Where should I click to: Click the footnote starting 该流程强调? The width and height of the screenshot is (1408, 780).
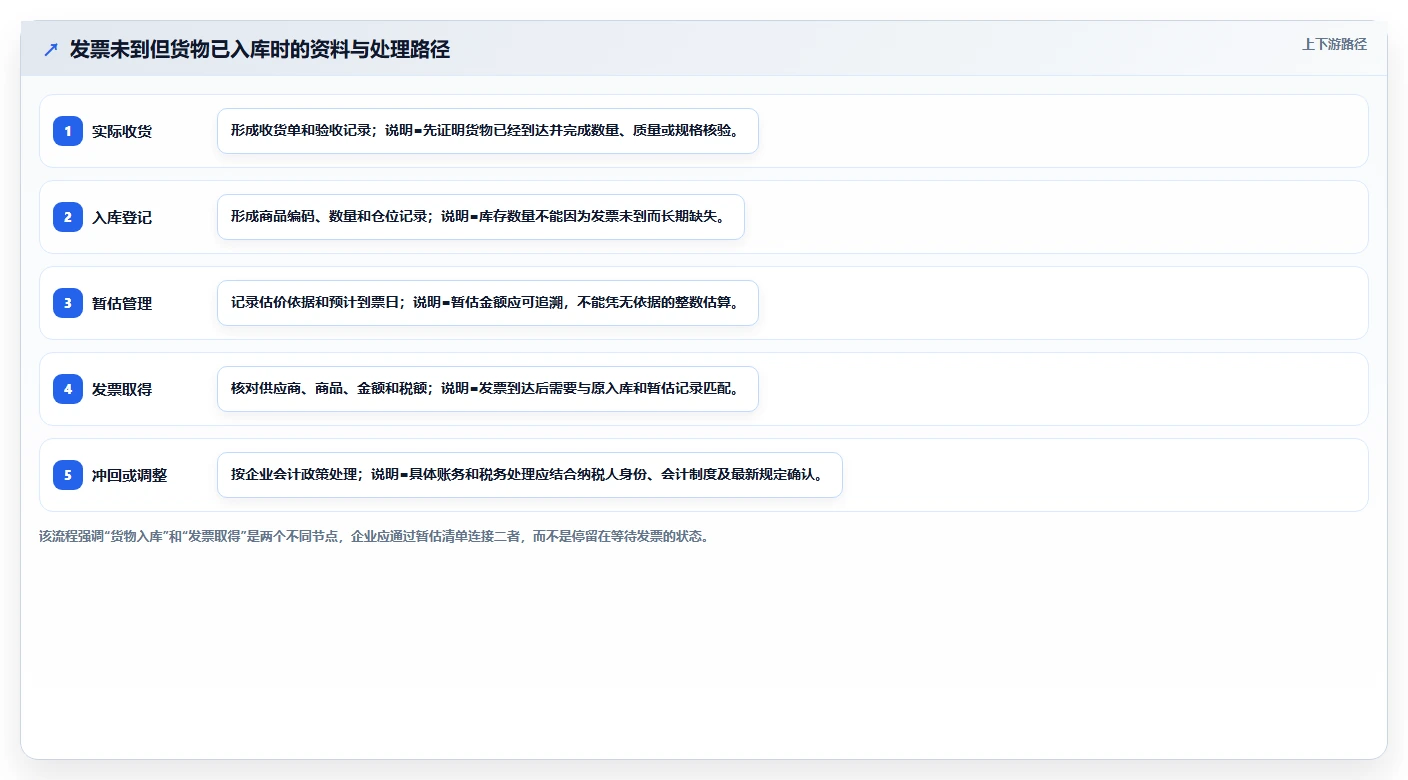(x=374, y=536)
